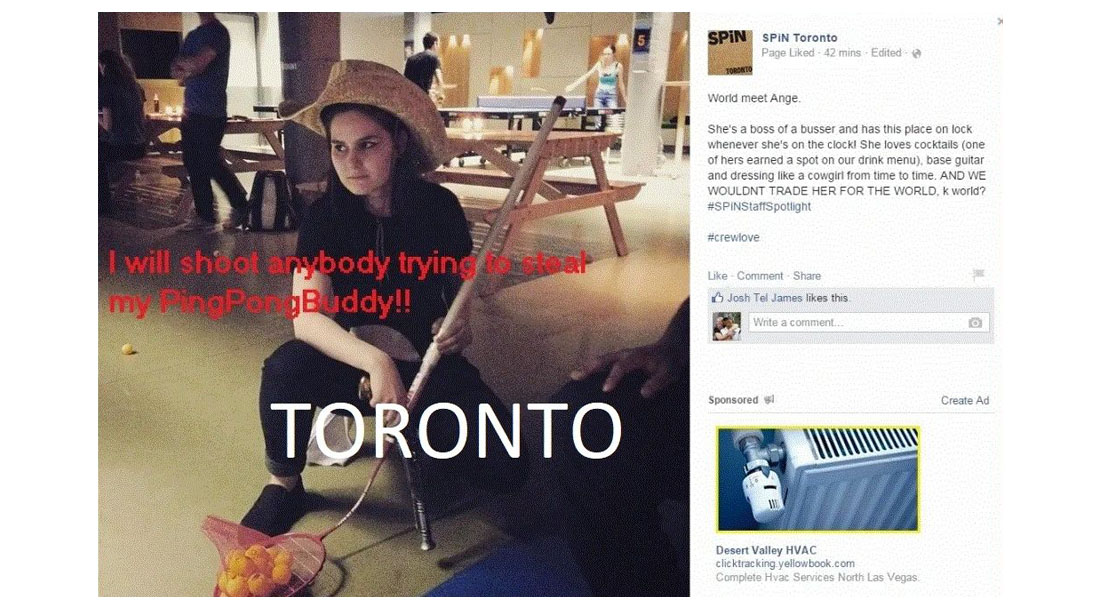Share the post
Image resolution: width=1100 pixels, height=600 pixels.
807,276
